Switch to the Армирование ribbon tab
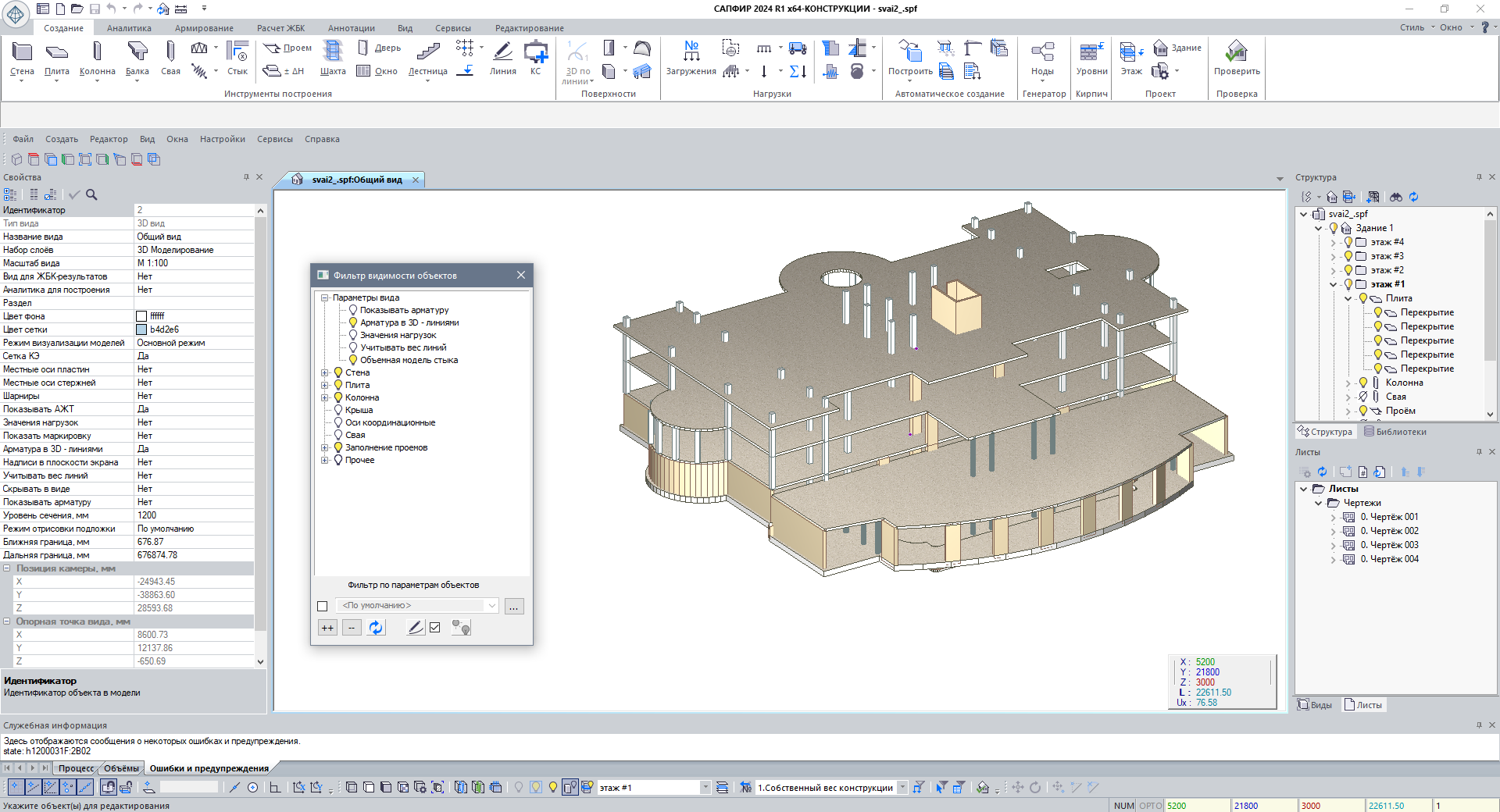This screenshot has height=812, width=1500. (204, 28)
